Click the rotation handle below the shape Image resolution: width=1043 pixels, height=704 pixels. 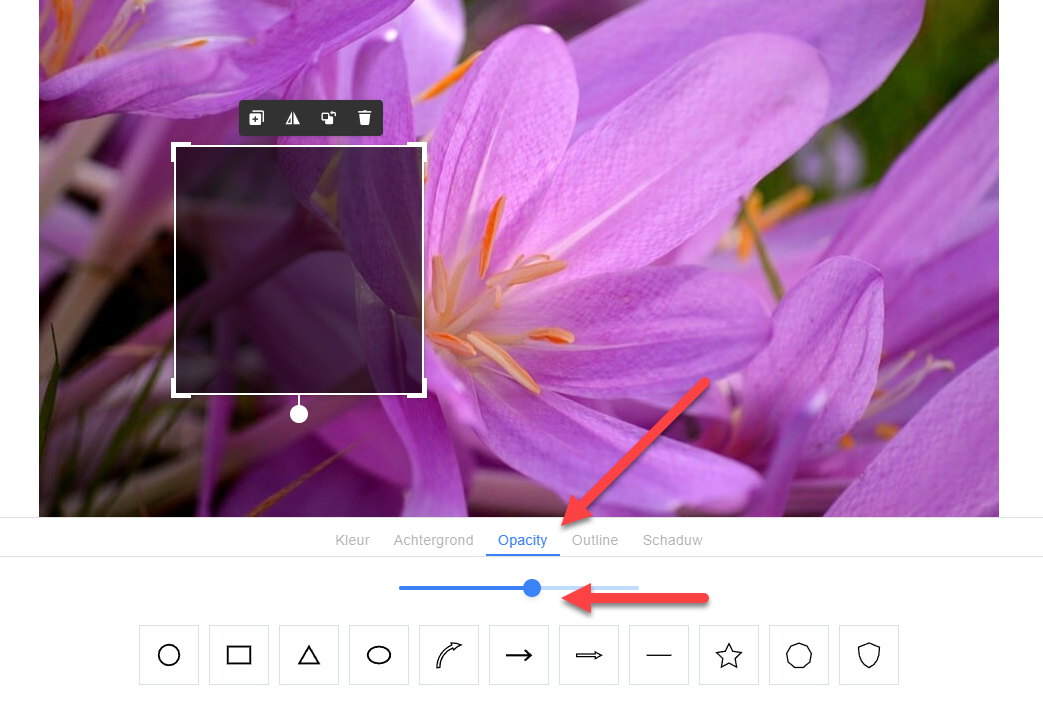(x=299, y=414)
